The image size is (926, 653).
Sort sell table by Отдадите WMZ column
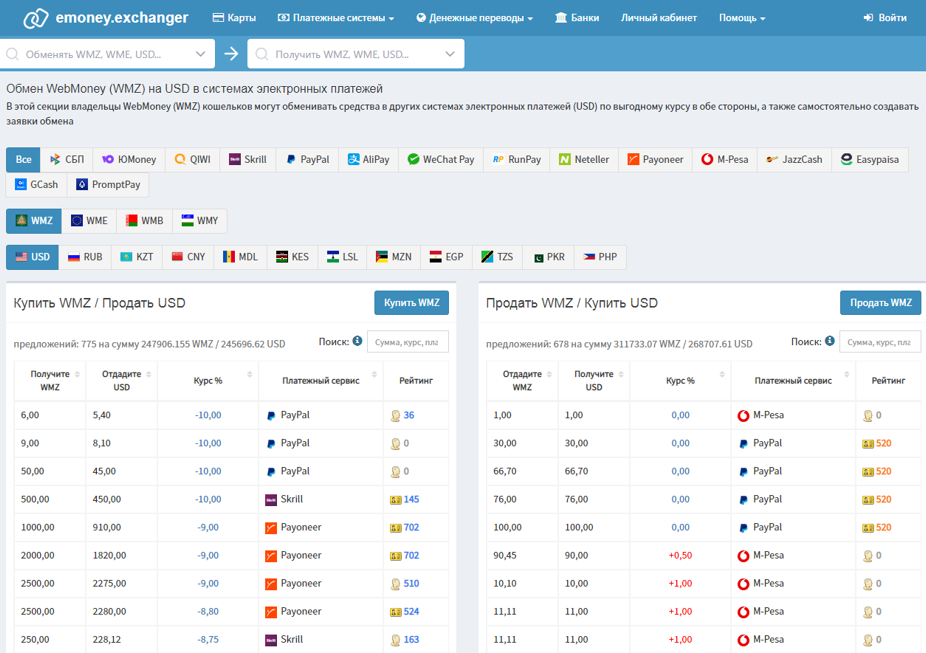coord(522,381)
